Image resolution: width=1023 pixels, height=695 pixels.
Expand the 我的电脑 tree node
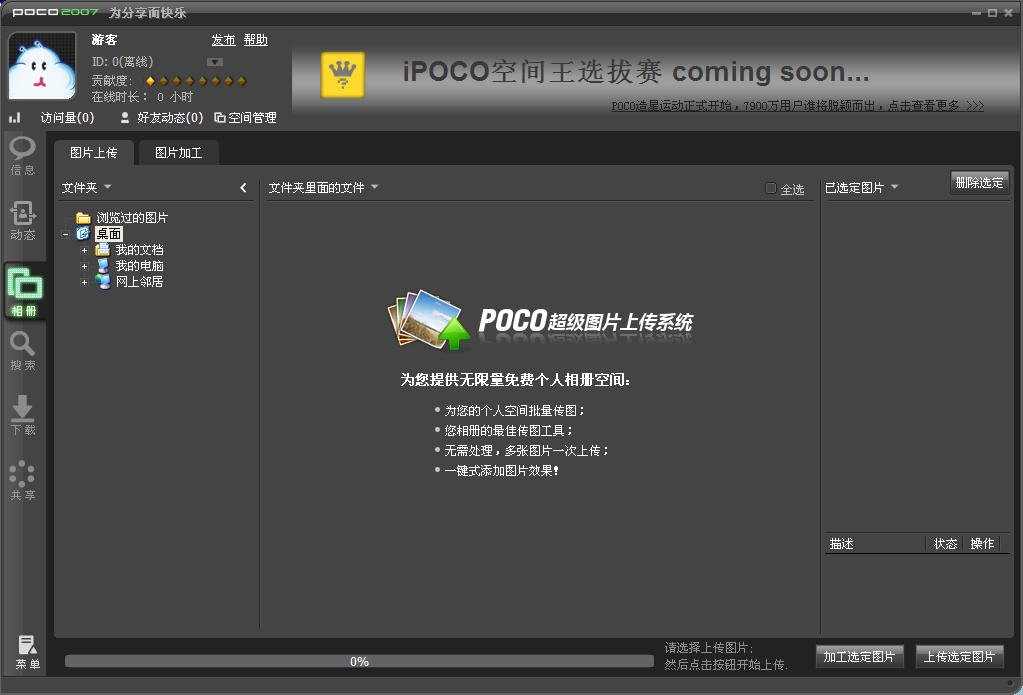pyautogui.click(x=84, y=266)
